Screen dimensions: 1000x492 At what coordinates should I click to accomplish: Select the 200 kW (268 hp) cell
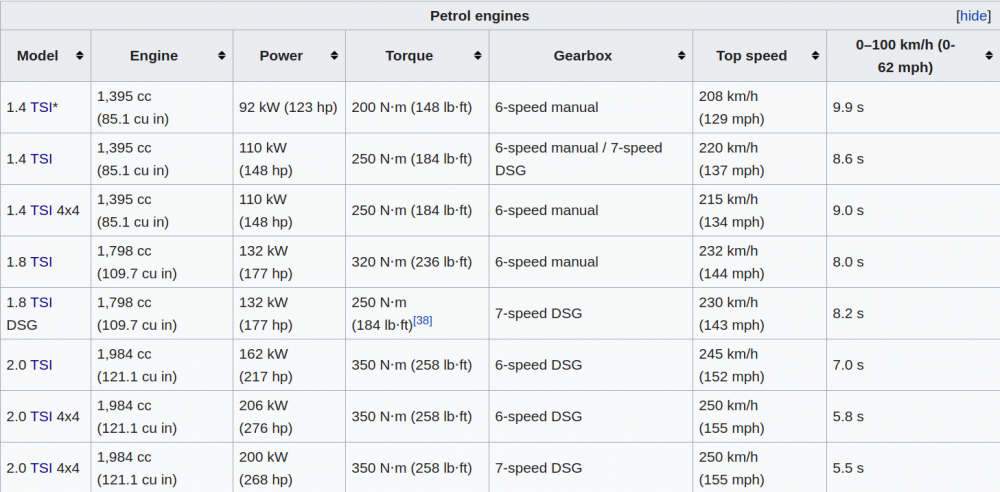click(290, 468)
